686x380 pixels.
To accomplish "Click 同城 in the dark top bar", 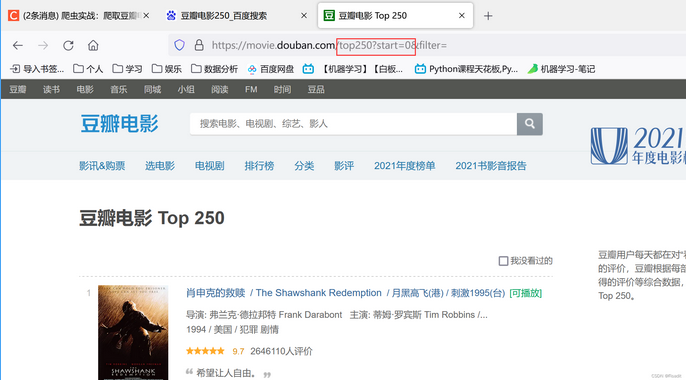I will (x=152, y=90).
